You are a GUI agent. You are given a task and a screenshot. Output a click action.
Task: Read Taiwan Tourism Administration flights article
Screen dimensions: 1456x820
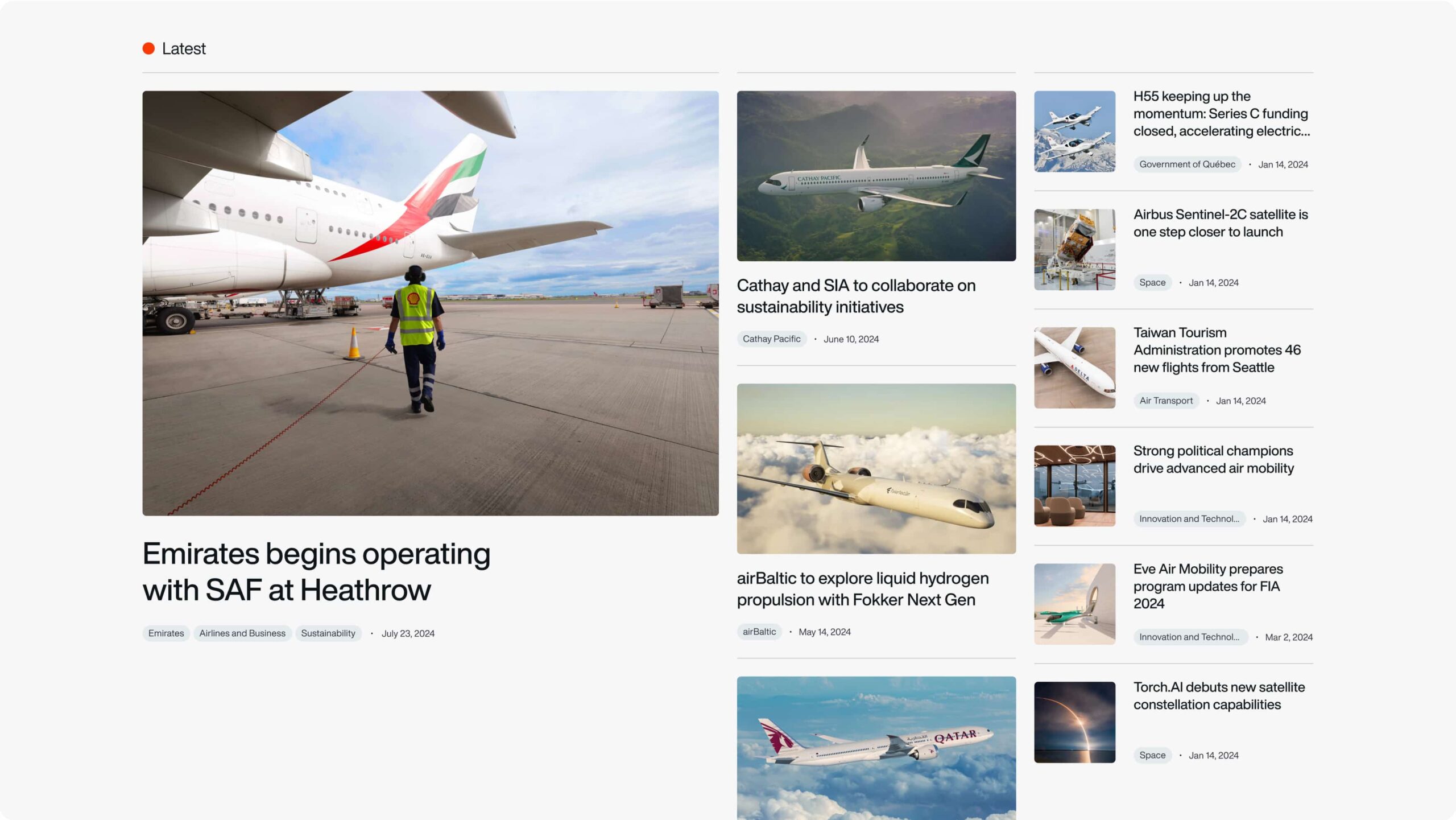coord(1217,350)
